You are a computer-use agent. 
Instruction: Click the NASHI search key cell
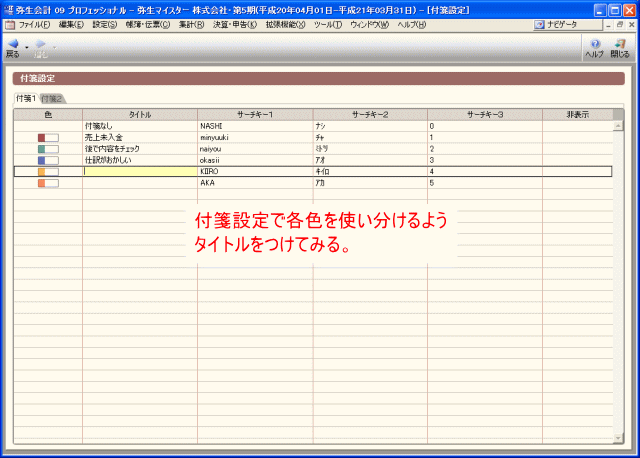[x=255, y=126]
